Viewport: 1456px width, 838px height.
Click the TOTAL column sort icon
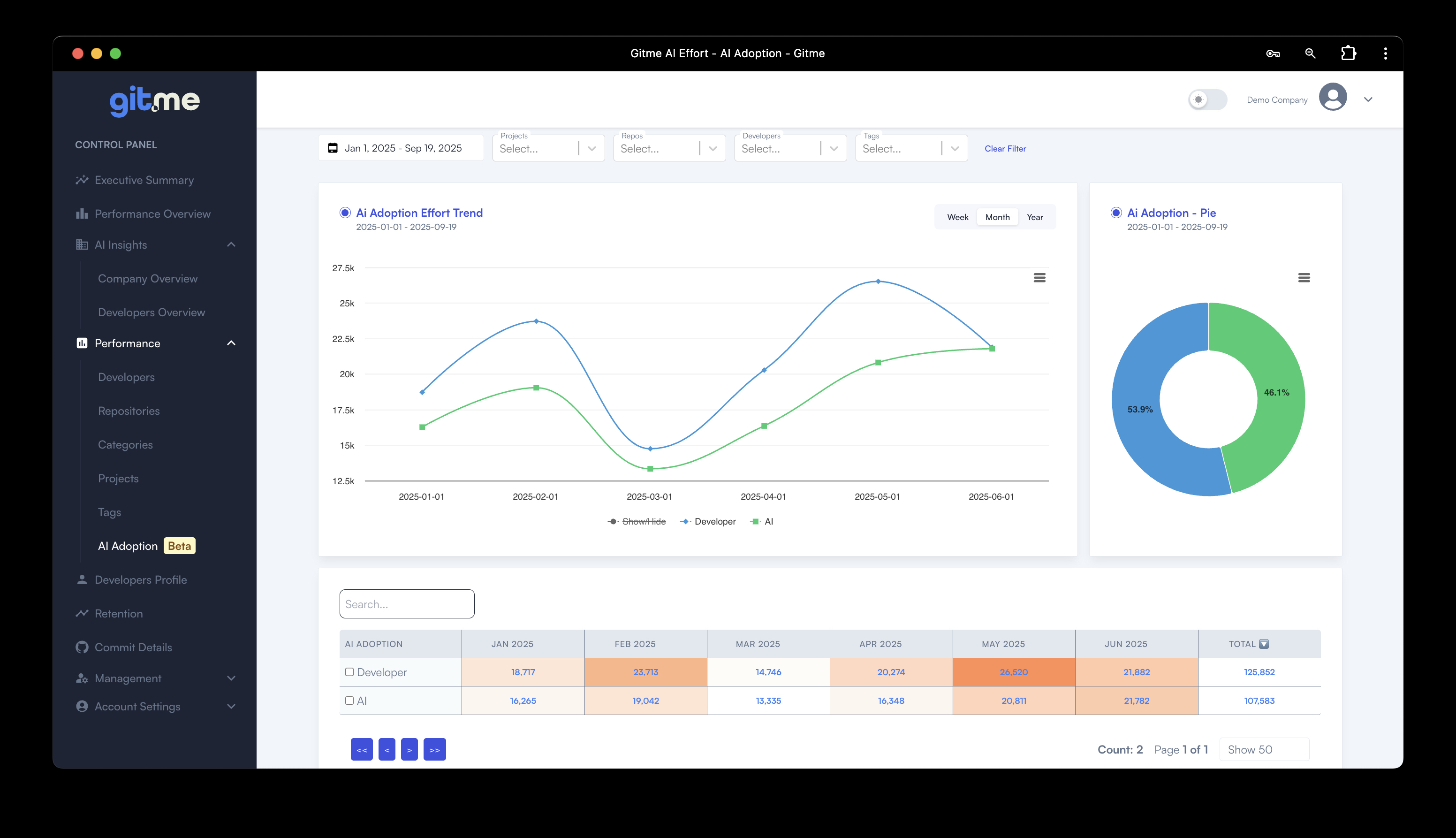click(1263, 644)
